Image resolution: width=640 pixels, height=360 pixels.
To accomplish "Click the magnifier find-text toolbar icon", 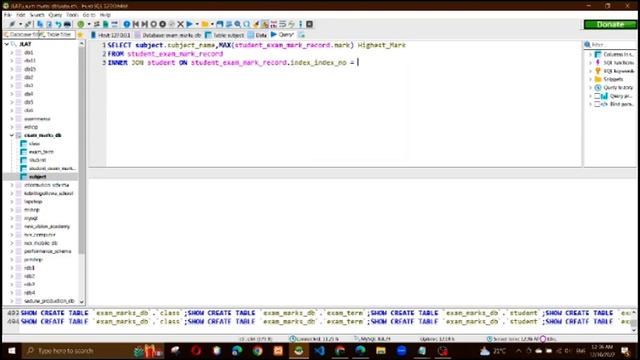I will click(238, 24).
